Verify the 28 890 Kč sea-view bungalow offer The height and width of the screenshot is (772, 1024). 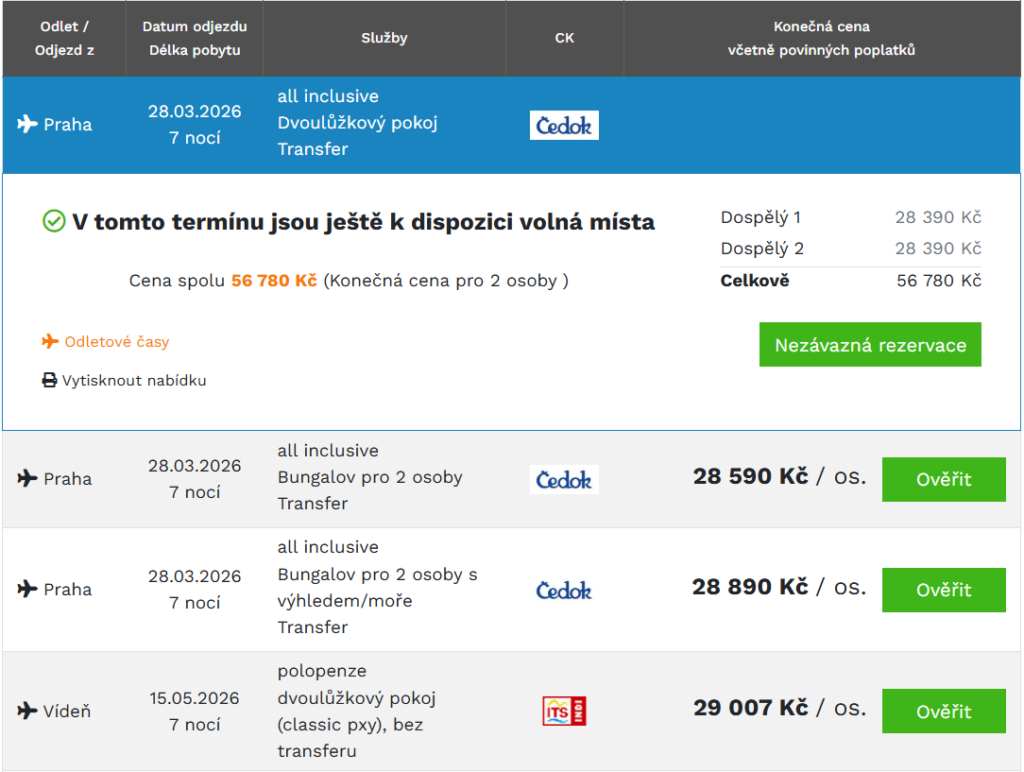(943, 590)
